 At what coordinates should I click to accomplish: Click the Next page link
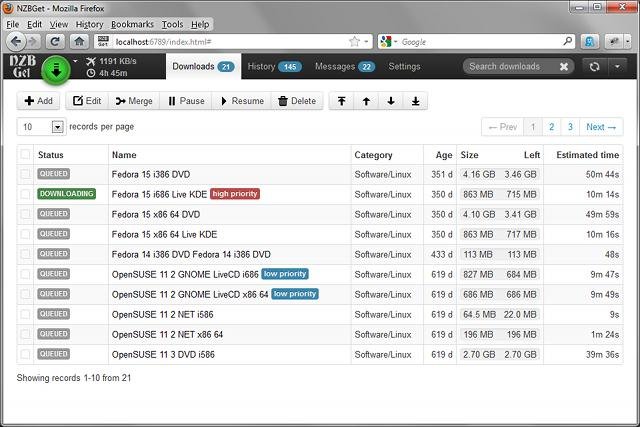pos(601,127)
